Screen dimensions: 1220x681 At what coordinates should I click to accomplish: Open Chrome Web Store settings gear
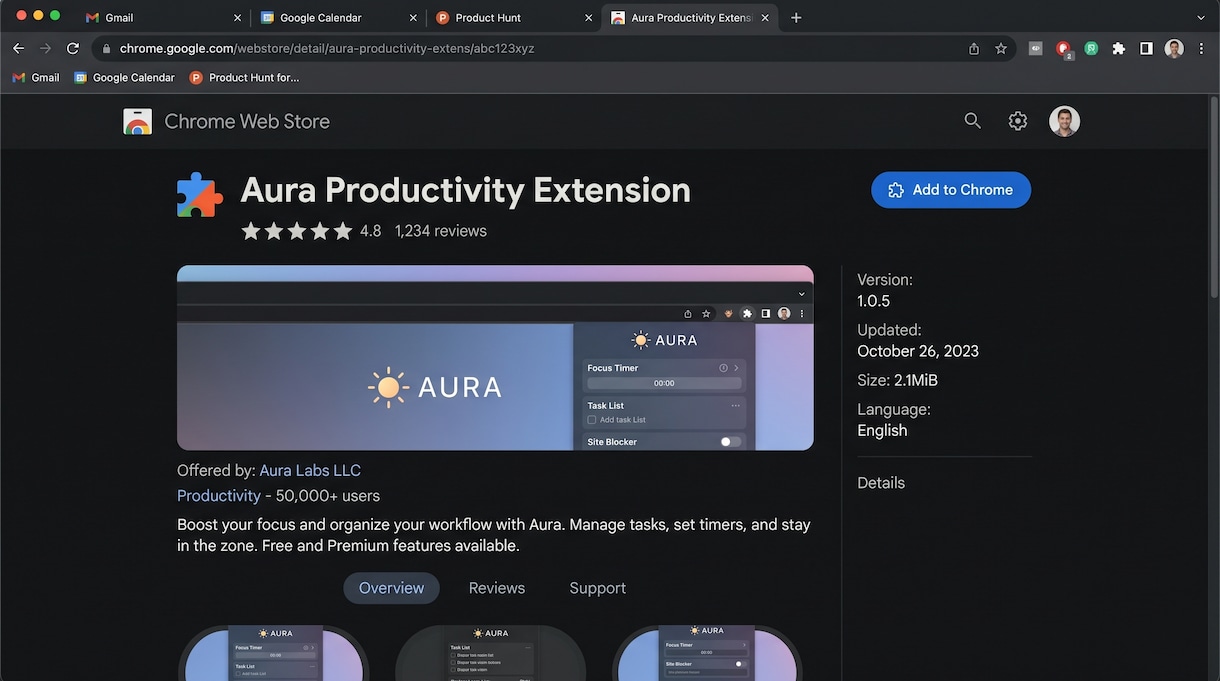[x=1018, y=121]
